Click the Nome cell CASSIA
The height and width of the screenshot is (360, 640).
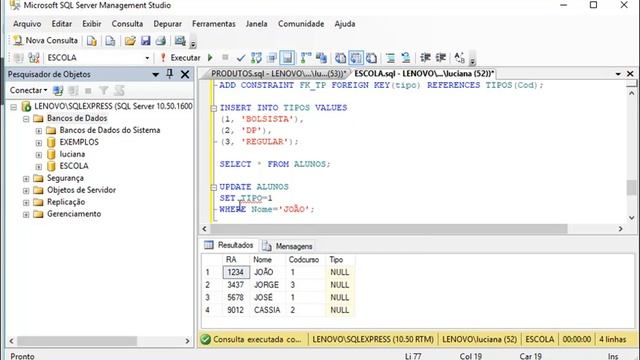tap(267, 310)
